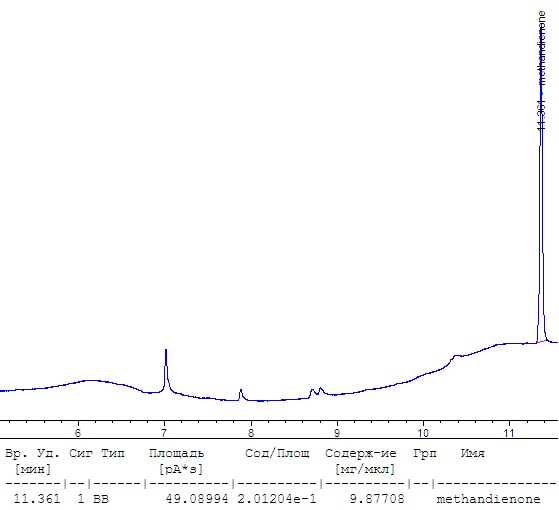Click the Площадь column header
The width and height of the screenshot is (559, 510).
point(176,454)
